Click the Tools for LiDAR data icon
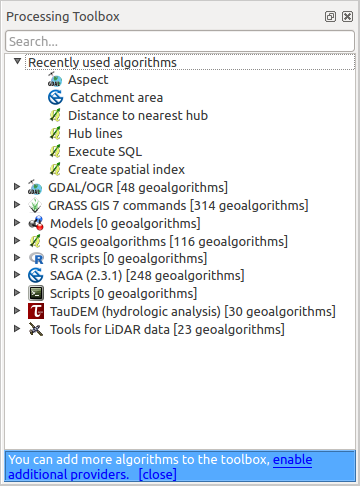The width and height of the screenshot is (360, 486). [x=36, y=329]
